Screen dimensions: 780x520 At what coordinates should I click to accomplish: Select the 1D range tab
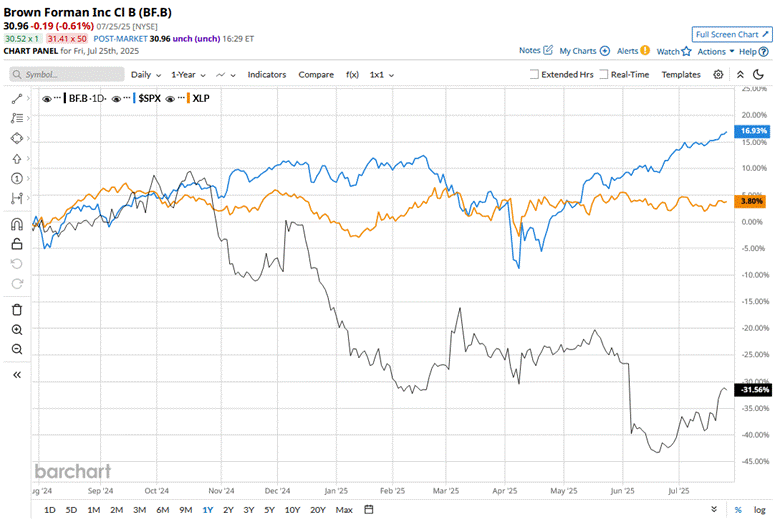[x=50, y=510]
